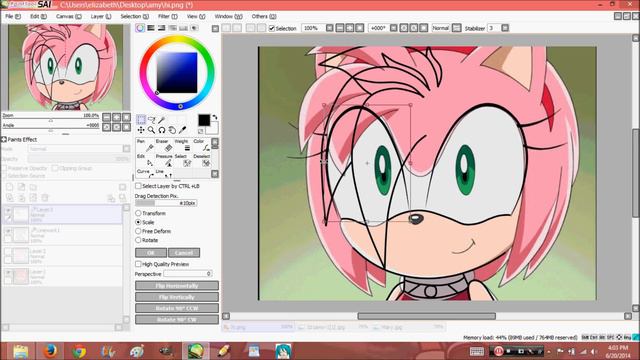Click Rotate 90° CCW button
640x360 pixels.
point(177,308)
